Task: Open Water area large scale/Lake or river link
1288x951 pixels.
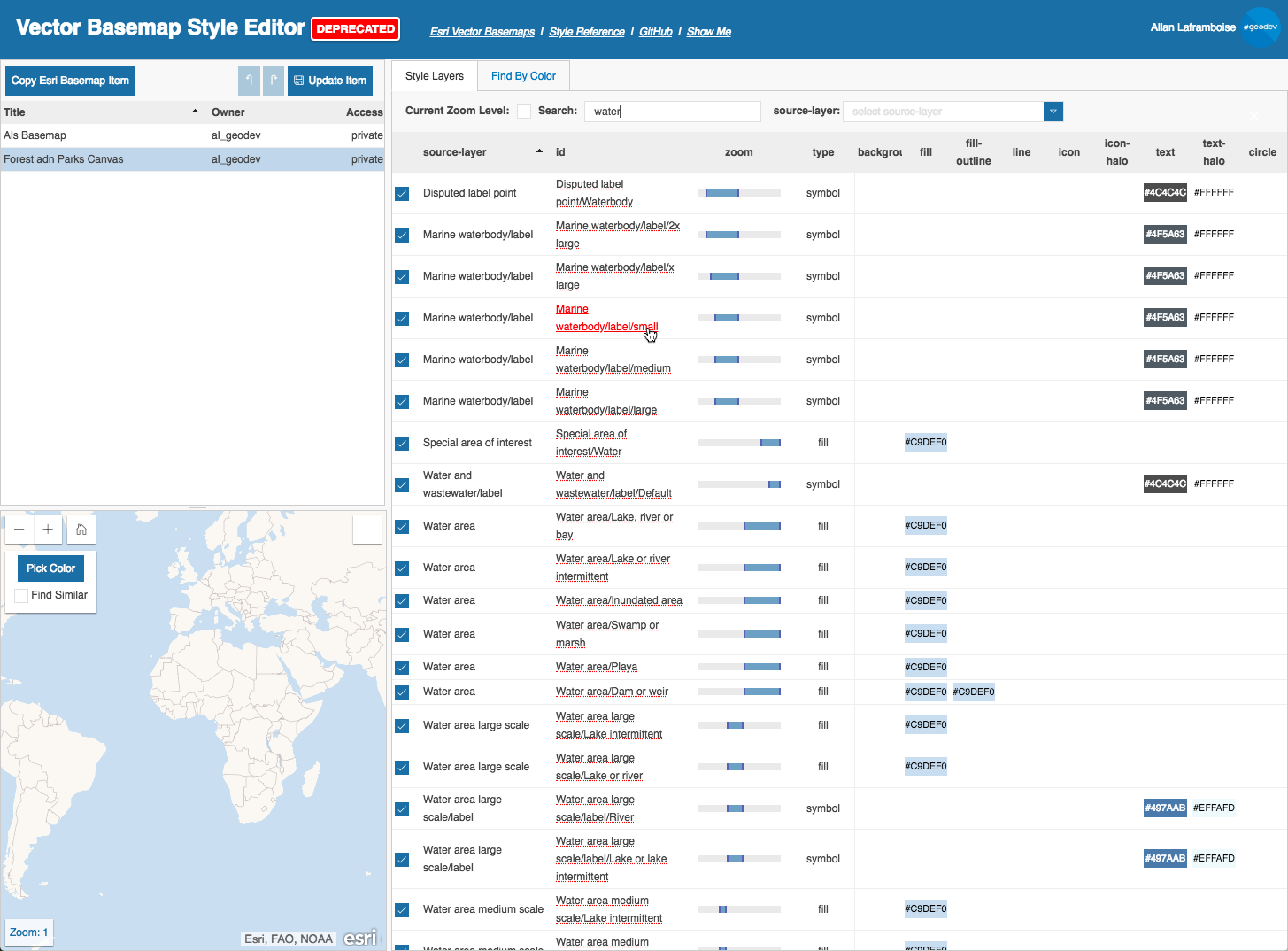Action: (x=599, y=767)
